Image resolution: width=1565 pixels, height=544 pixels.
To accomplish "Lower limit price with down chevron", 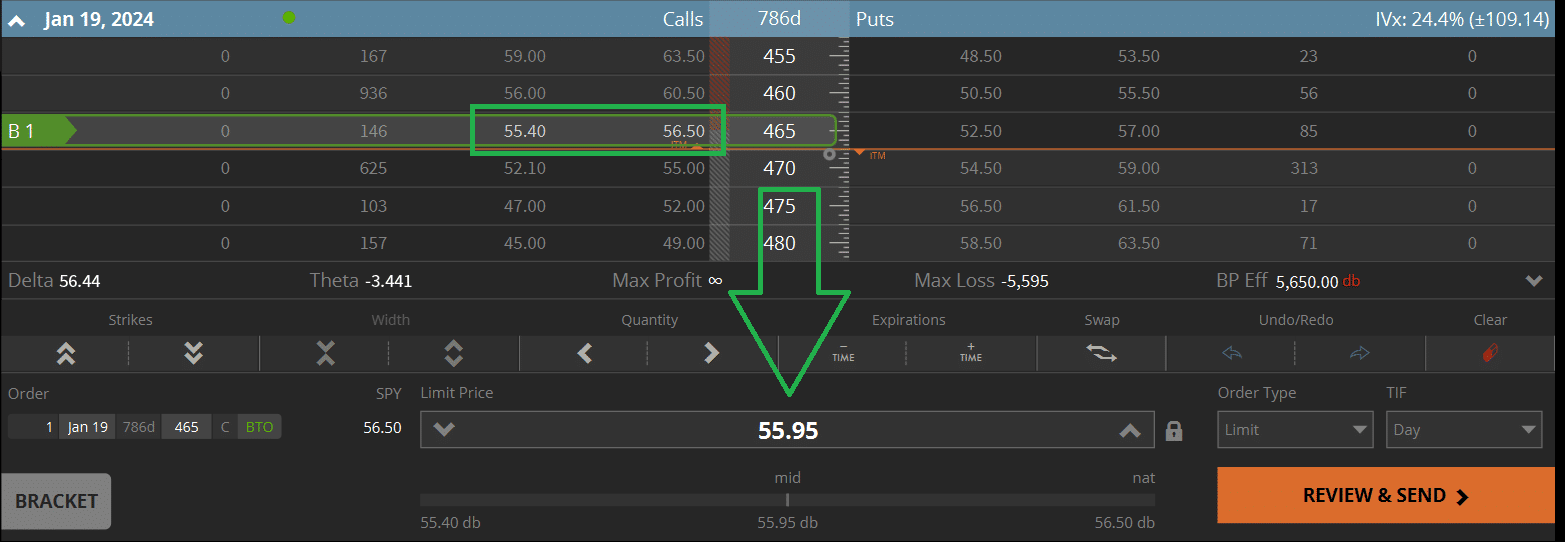I will [444, 430].
